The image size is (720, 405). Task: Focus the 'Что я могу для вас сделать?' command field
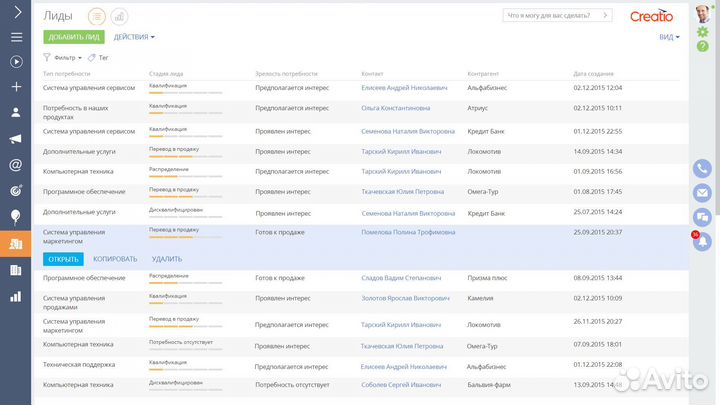tap(558, 16)
